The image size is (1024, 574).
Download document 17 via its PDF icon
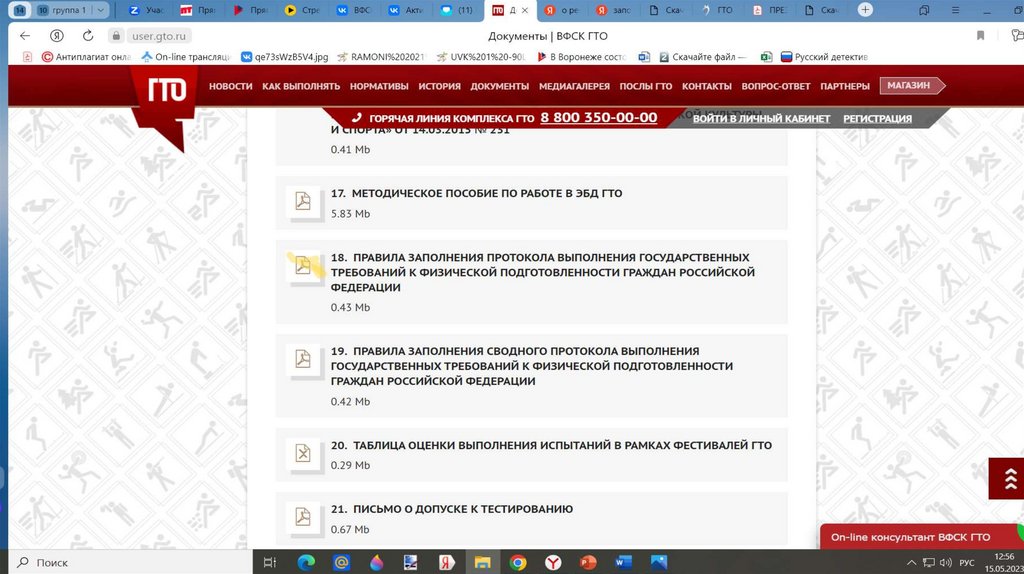[302, 202]
